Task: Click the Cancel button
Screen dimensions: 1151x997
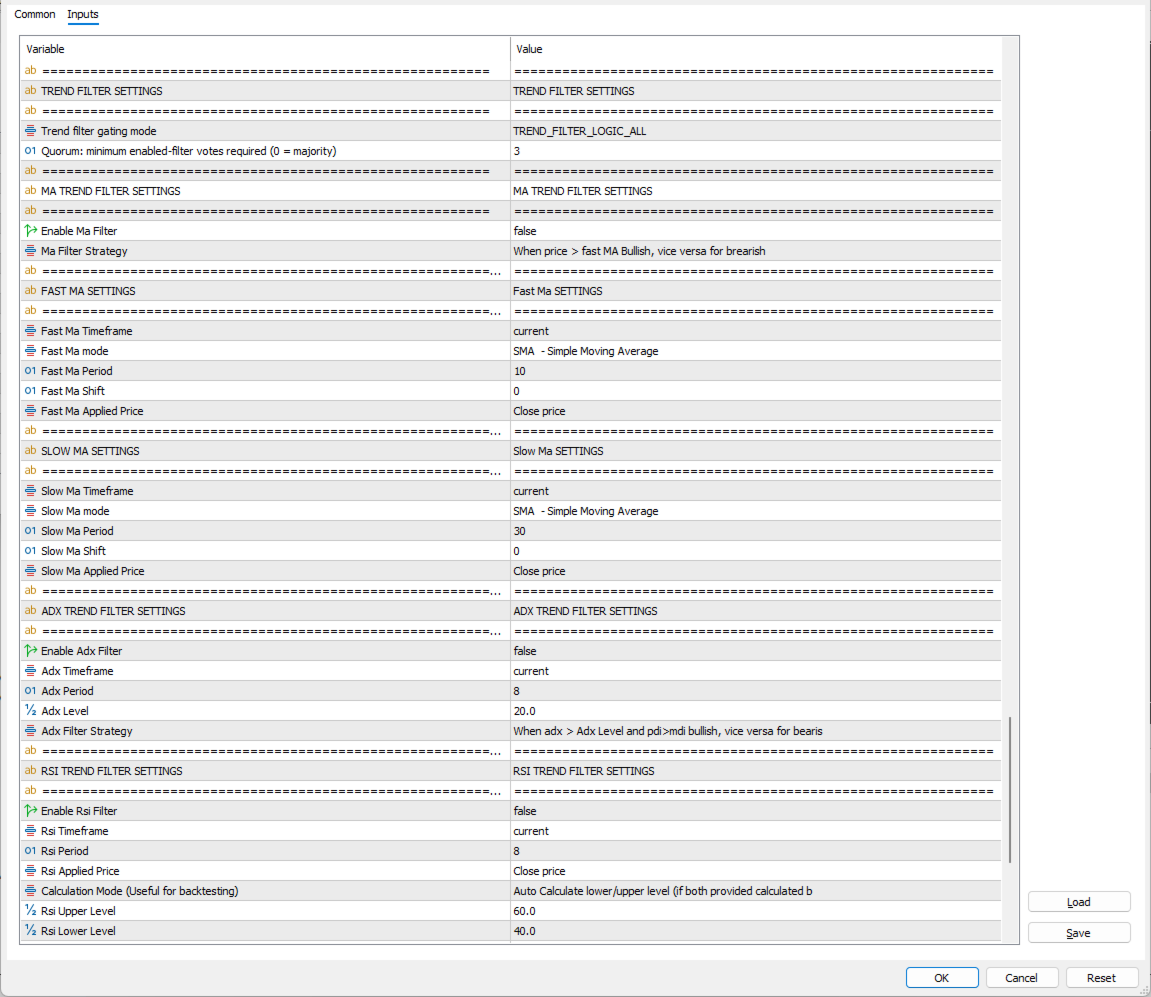Action: (1021, 978)
